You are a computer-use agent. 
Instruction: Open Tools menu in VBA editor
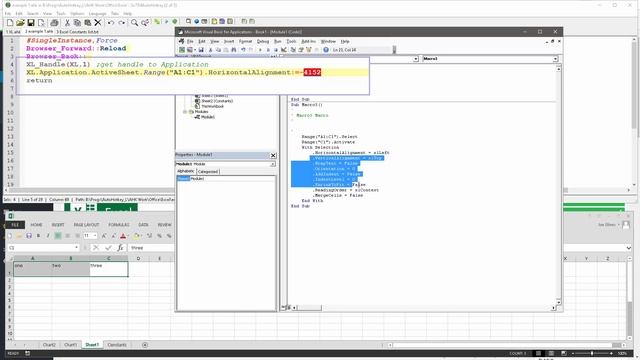[291, 42]
